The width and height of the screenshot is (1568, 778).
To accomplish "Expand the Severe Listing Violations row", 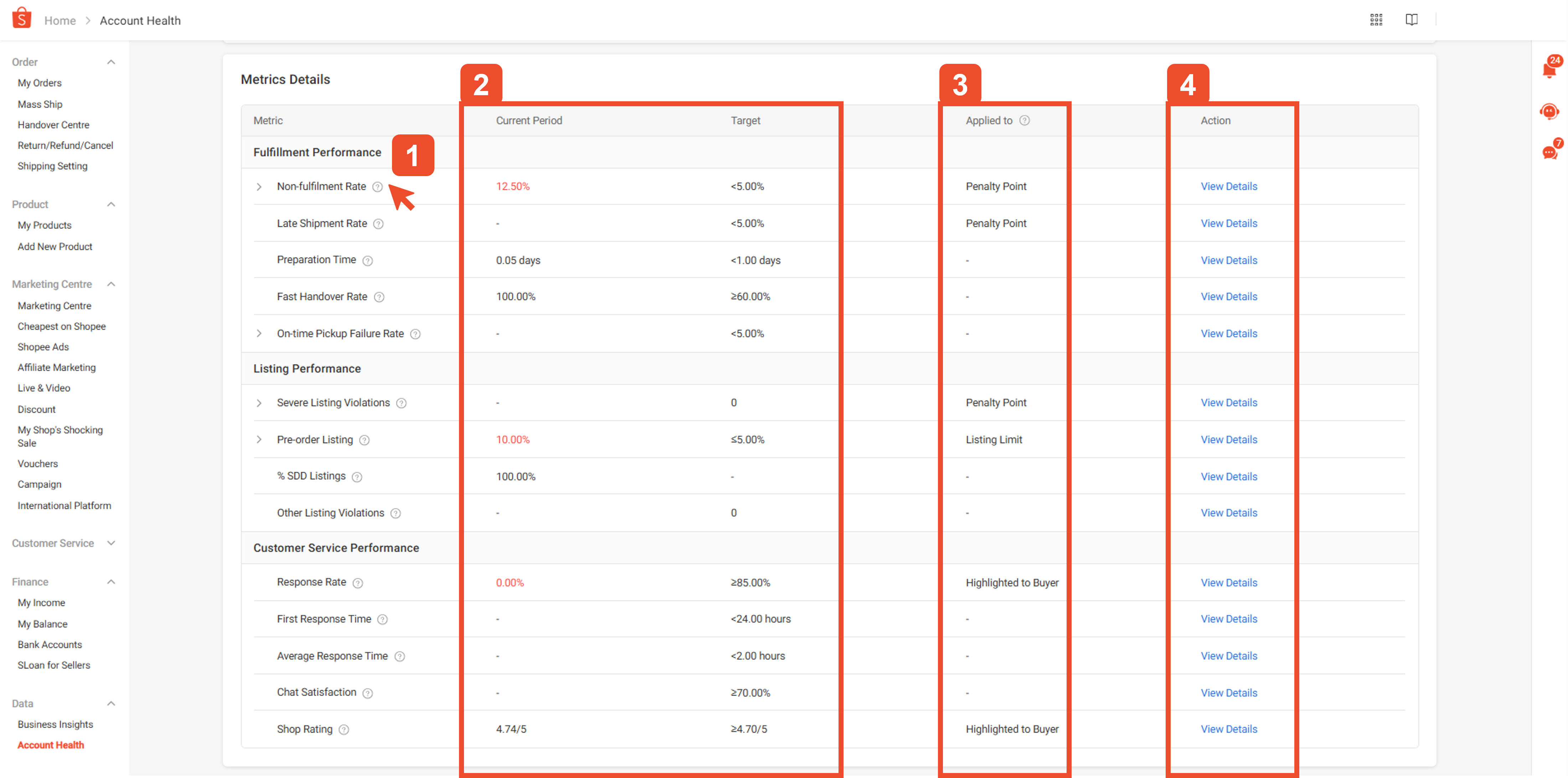I will click(x=259, y=403).
